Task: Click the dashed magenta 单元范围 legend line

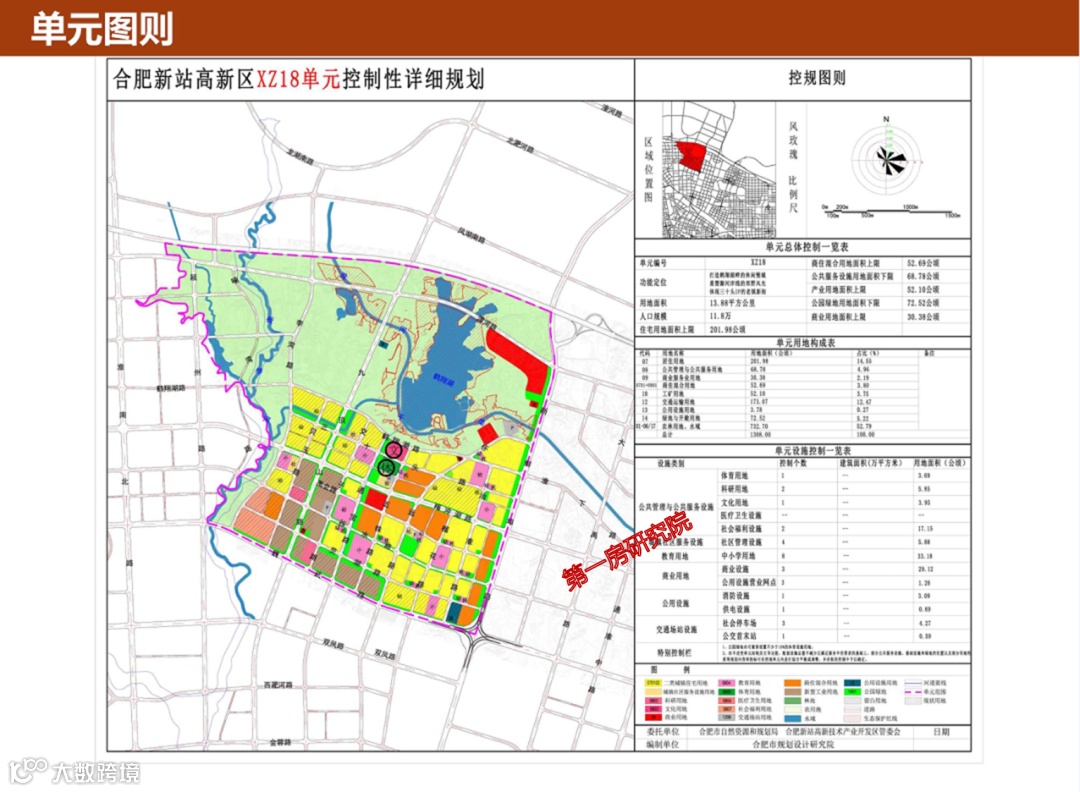Action: click(913, 691)
